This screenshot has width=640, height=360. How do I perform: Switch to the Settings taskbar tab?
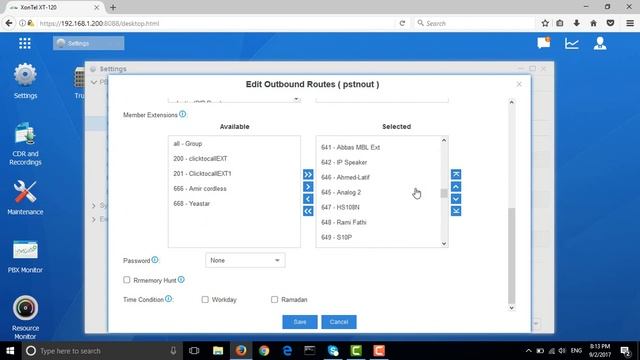[89, 43]
